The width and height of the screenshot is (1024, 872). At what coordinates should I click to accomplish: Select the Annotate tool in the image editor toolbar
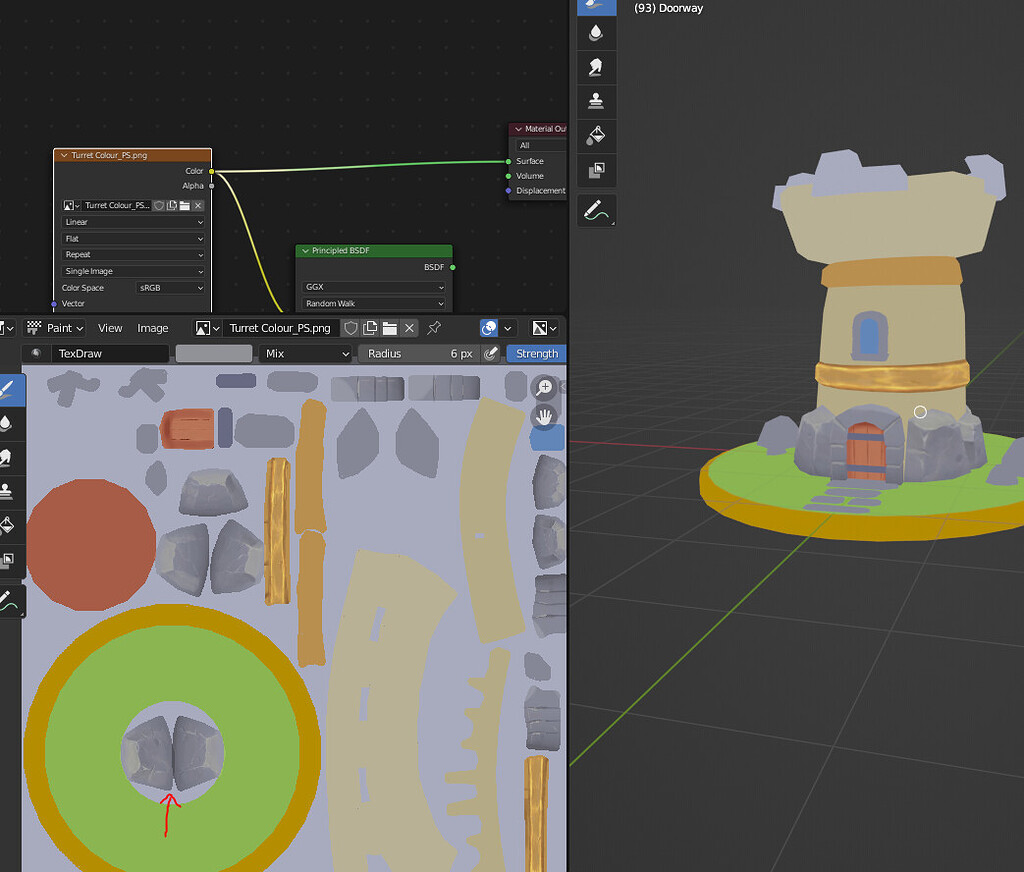click(x=8, y=601)
